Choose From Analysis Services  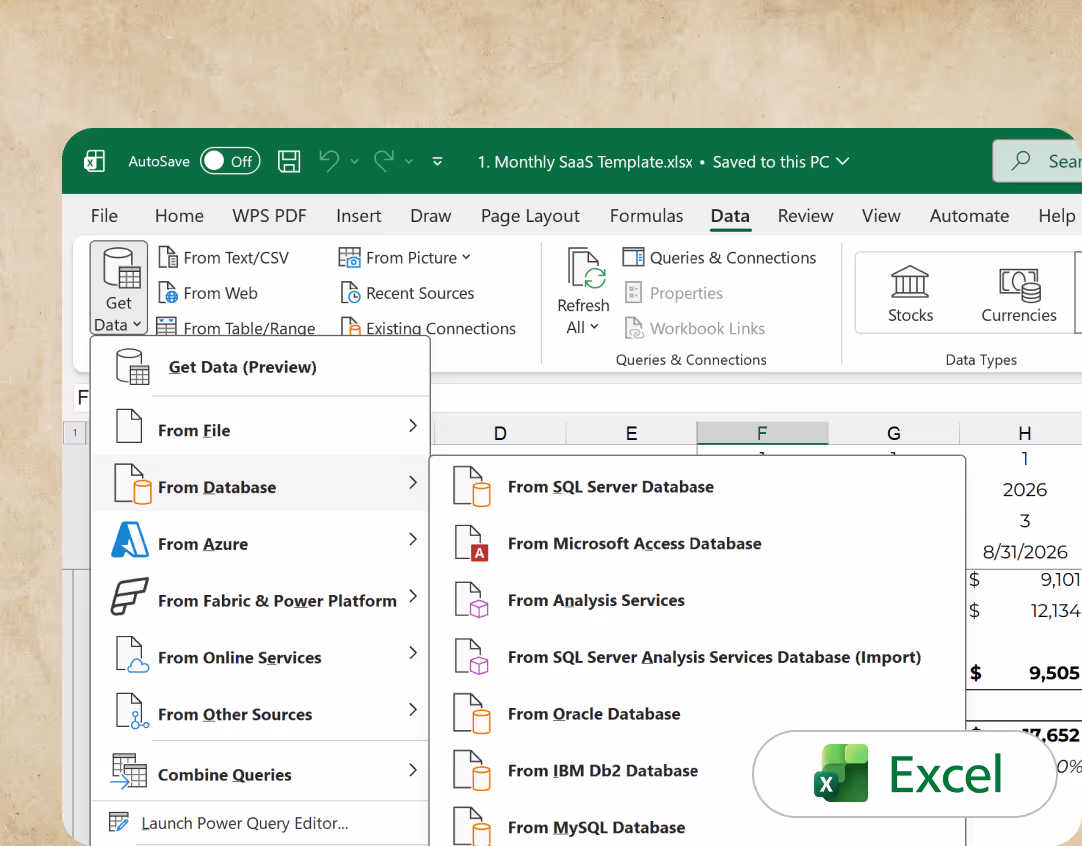point(697,600)
